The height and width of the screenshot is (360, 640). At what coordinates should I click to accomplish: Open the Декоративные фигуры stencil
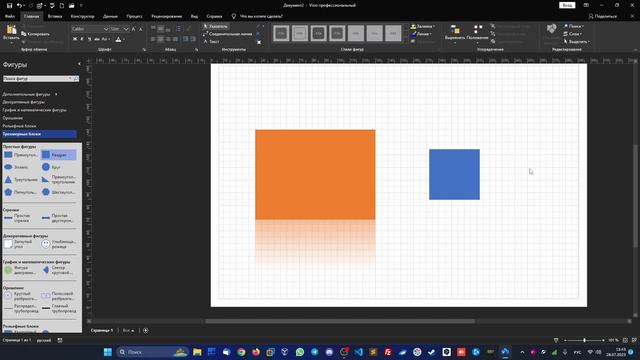(24, 102)
